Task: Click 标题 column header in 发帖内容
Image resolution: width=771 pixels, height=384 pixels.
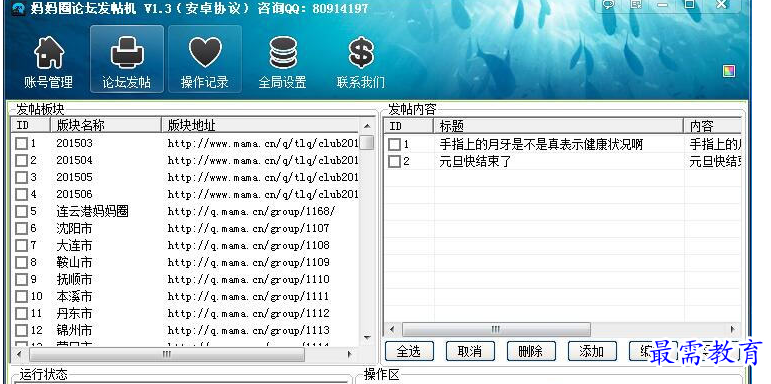Action: pos(559,126)
